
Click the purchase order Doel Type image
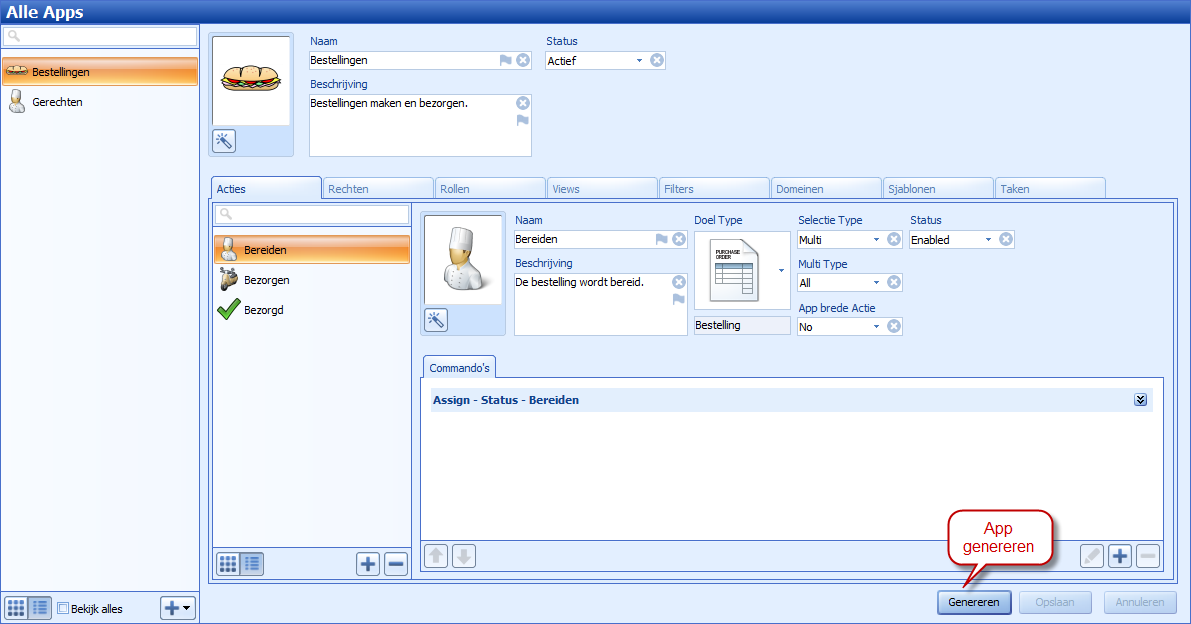(736, 270)
